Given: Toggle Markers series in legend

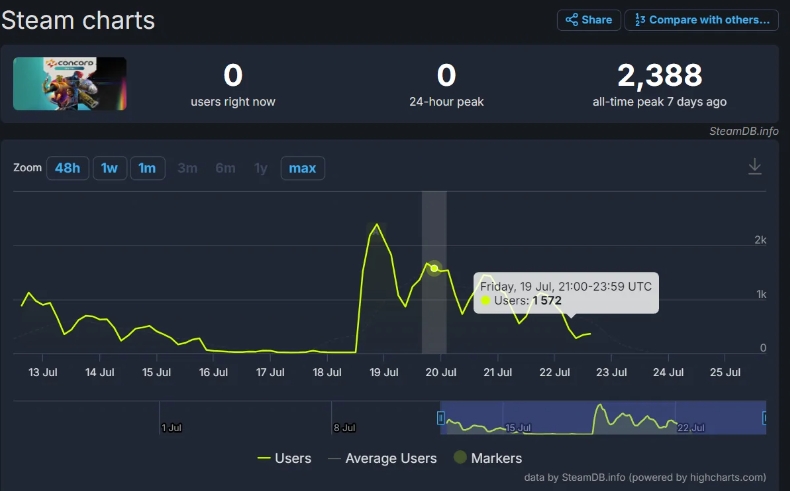Looking at the screenshot, I should [488, 458].
